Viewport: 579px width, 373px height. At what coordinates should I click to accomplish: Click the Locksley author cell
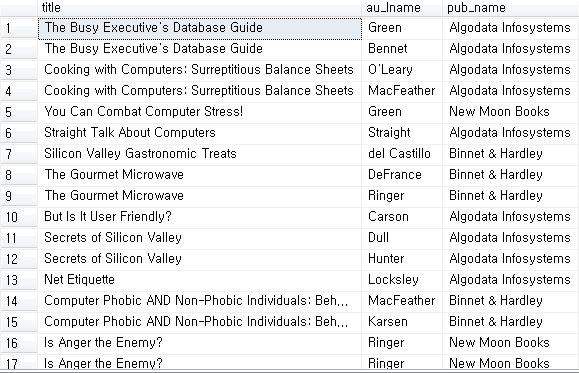[x=402, y=280]
